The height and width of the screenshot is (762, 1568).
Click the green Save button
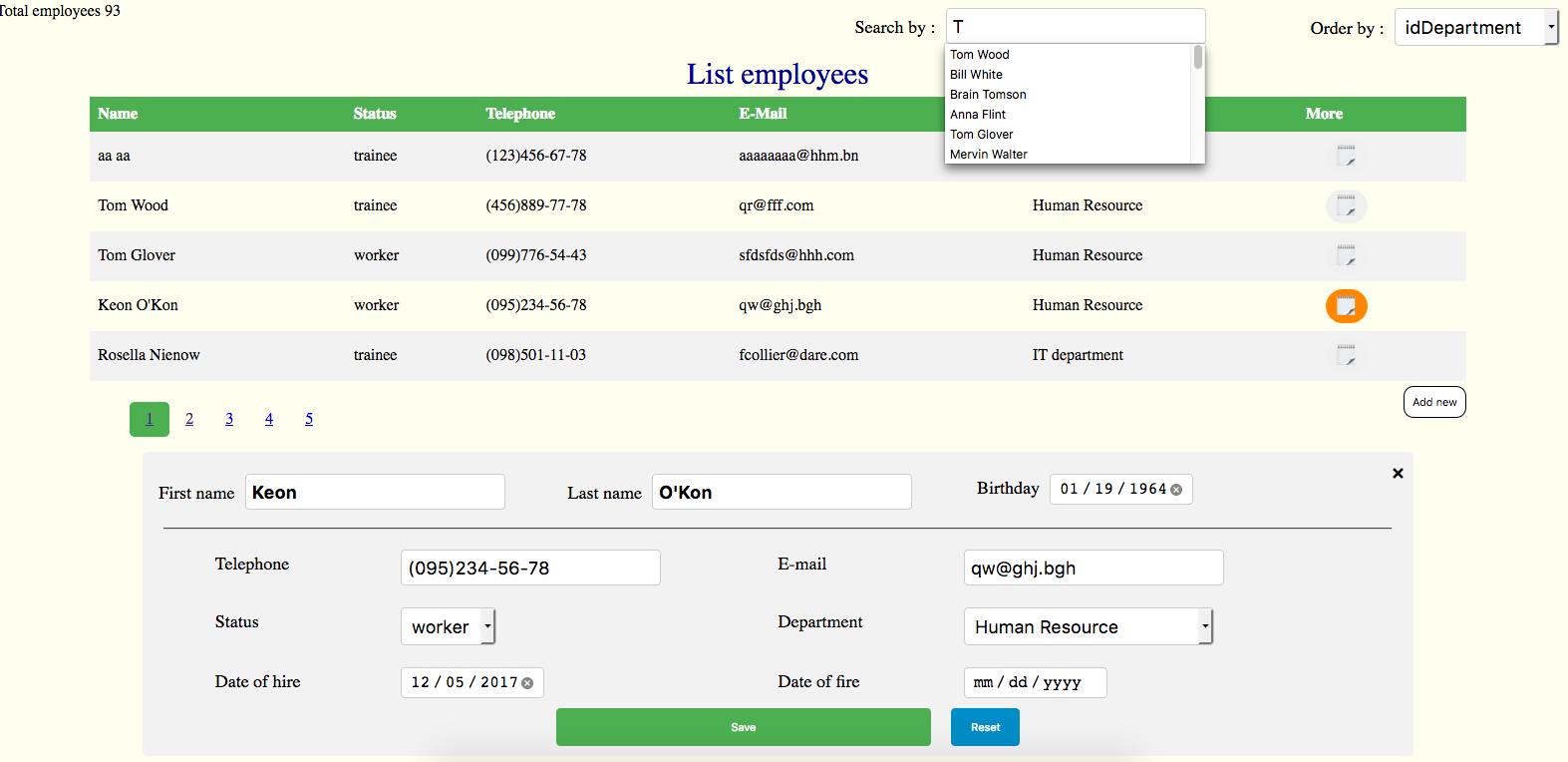point(744,727)
